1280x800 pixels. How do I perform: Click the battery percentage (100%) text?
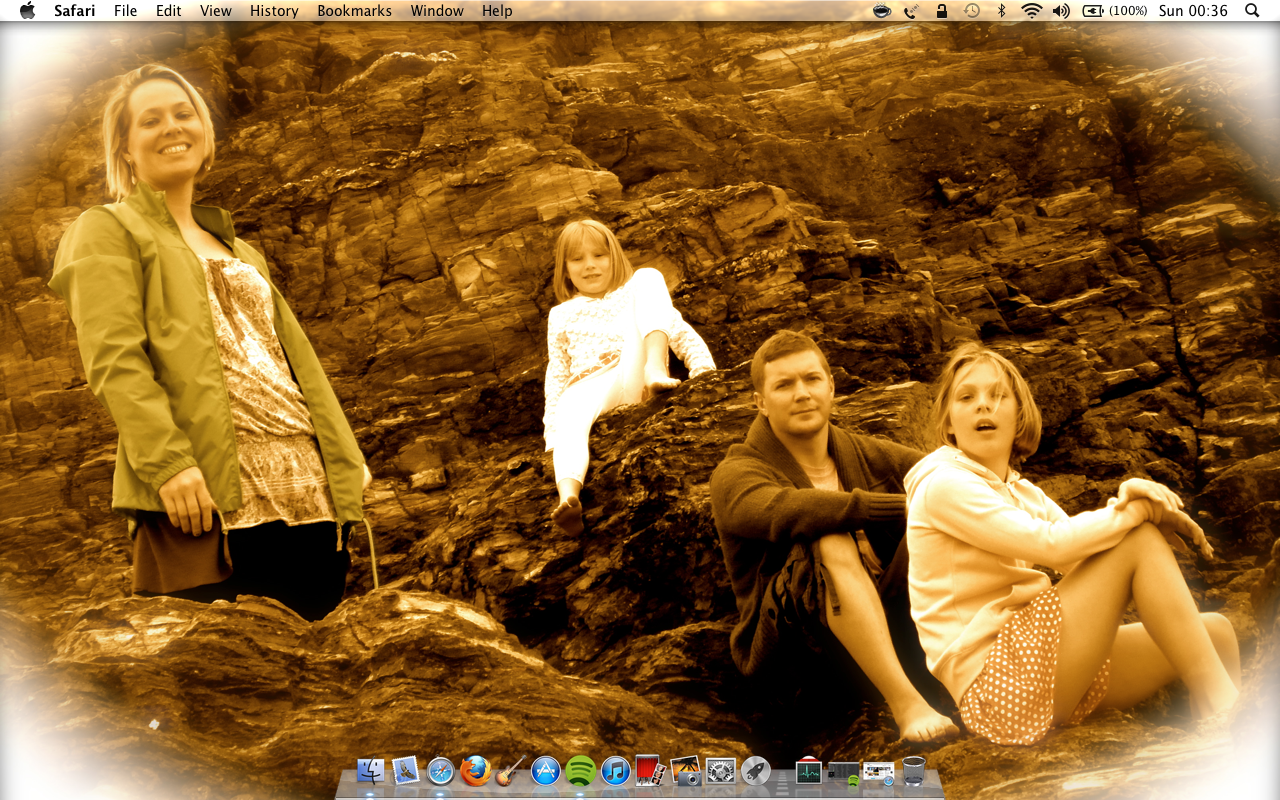[x=1128, y=11]
